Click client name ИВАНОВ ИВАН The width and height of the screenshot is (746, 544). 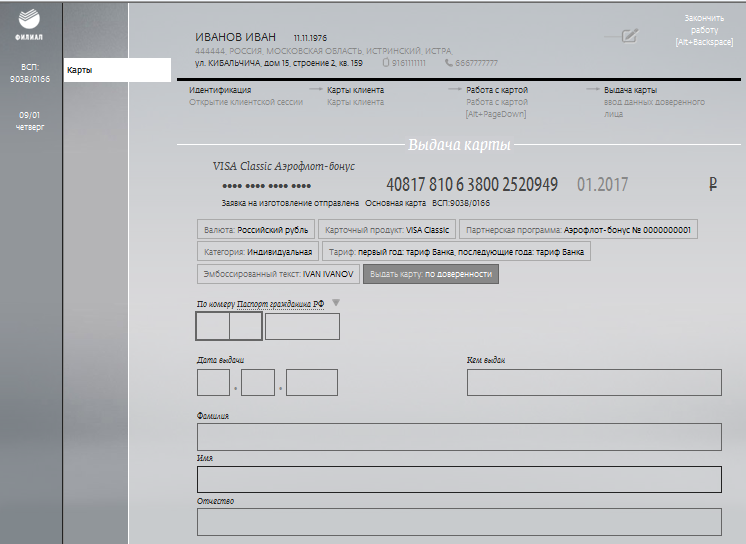point(236,37)
